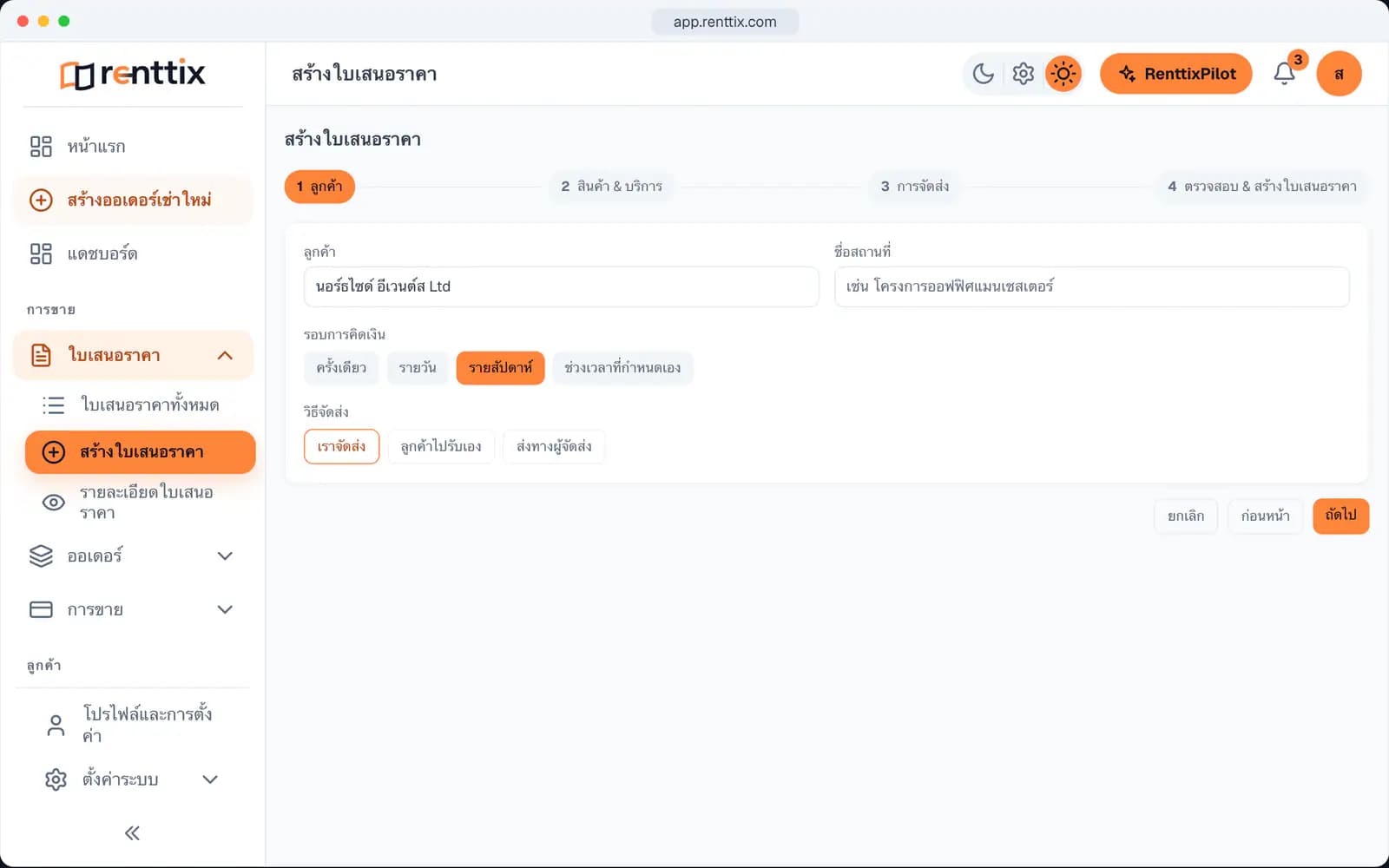
Task: Select step 1 ลูกค้า tab
Action: [x=319, y=187]
